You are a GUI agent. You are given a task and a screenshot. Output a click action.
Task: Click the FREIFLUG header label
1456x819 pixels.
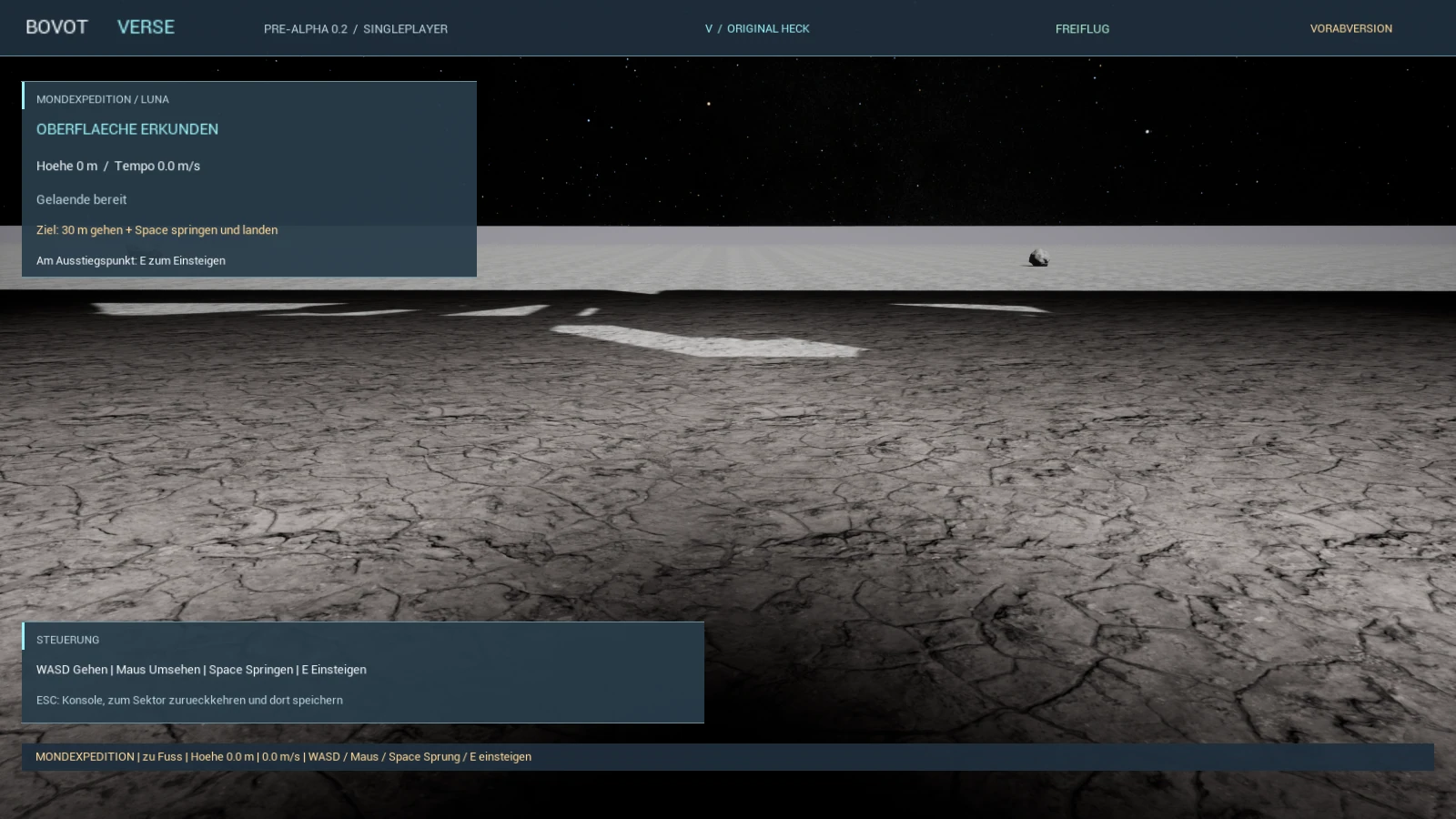(1082, 29)
